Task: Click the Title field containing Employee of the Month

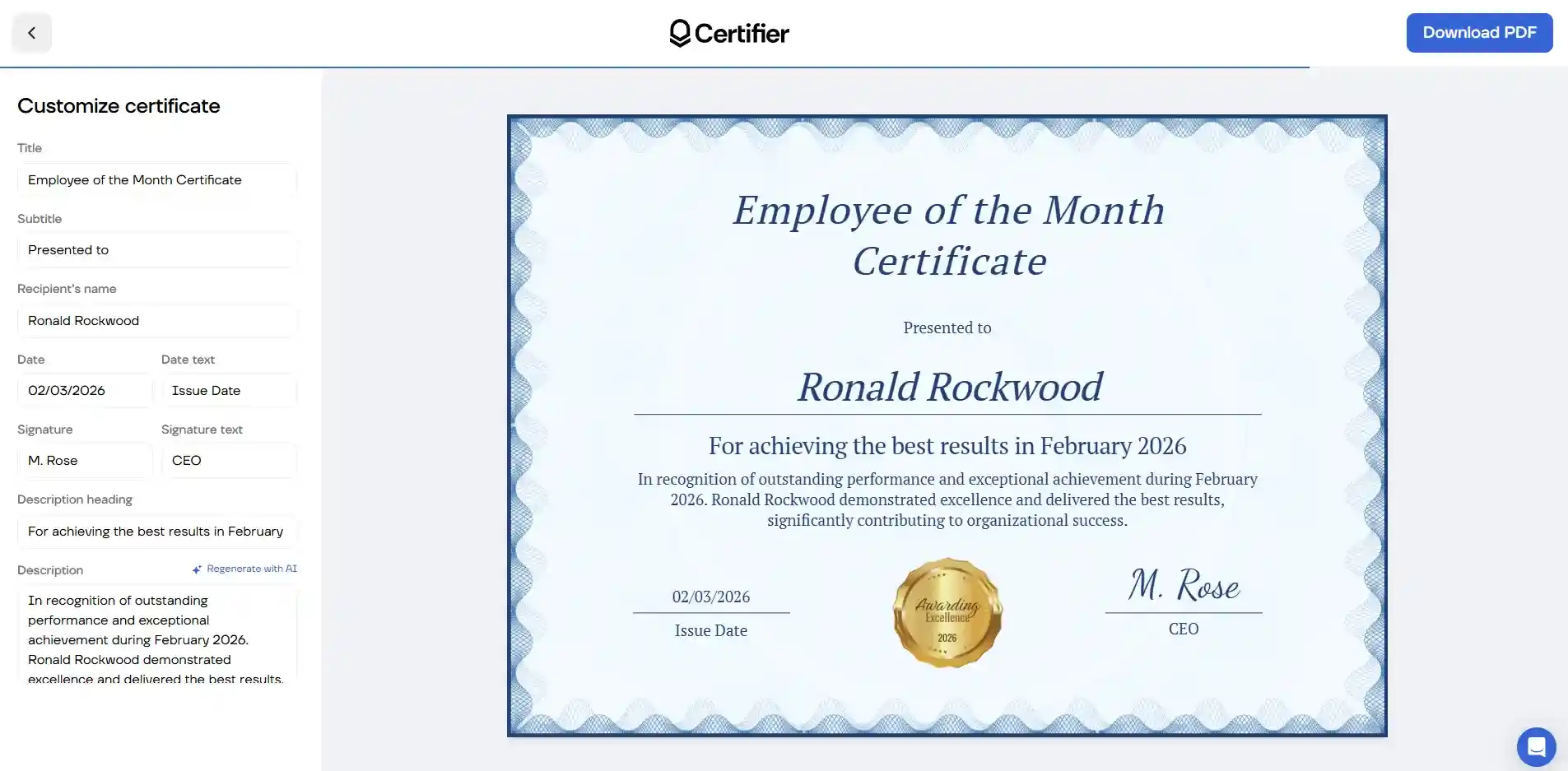Action: [156, 179]
